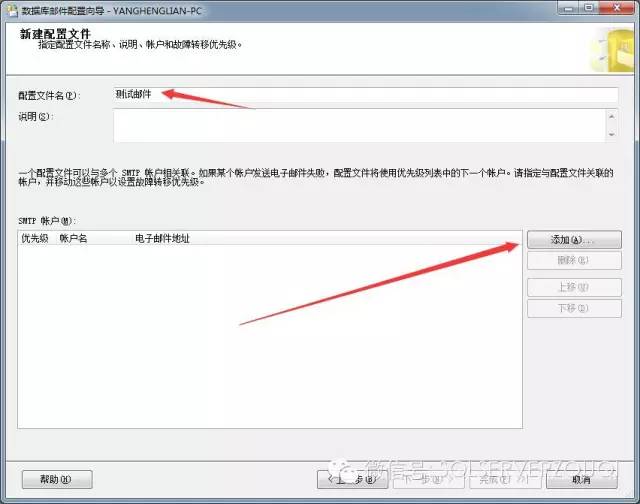Go back with the 上一步(B) button
Image resolution: width=640 pixels, height=504 pixels.
coord(352,480)
